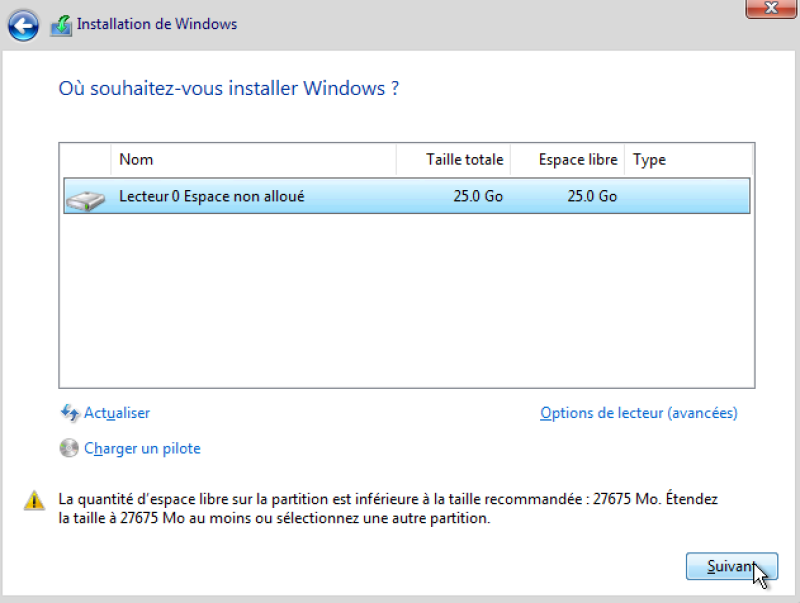Open the Charger un pilote link
Screen dimensions: 800x603
point(142,448)
